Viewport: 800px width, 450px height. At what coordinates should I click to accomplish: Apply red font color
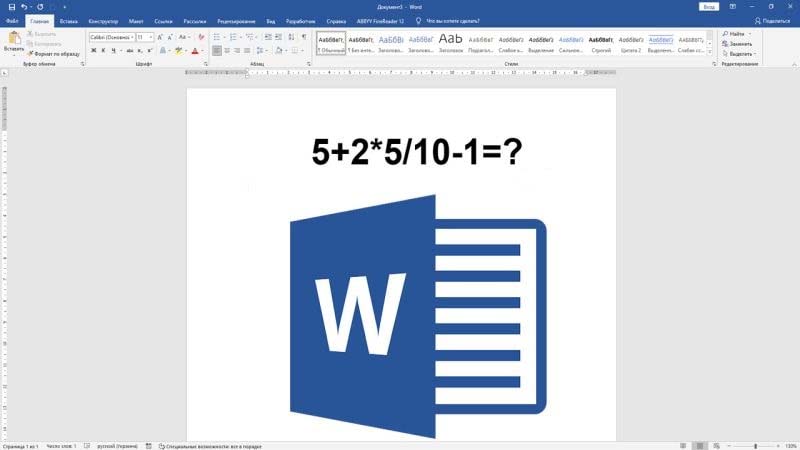tap(195, 51)
